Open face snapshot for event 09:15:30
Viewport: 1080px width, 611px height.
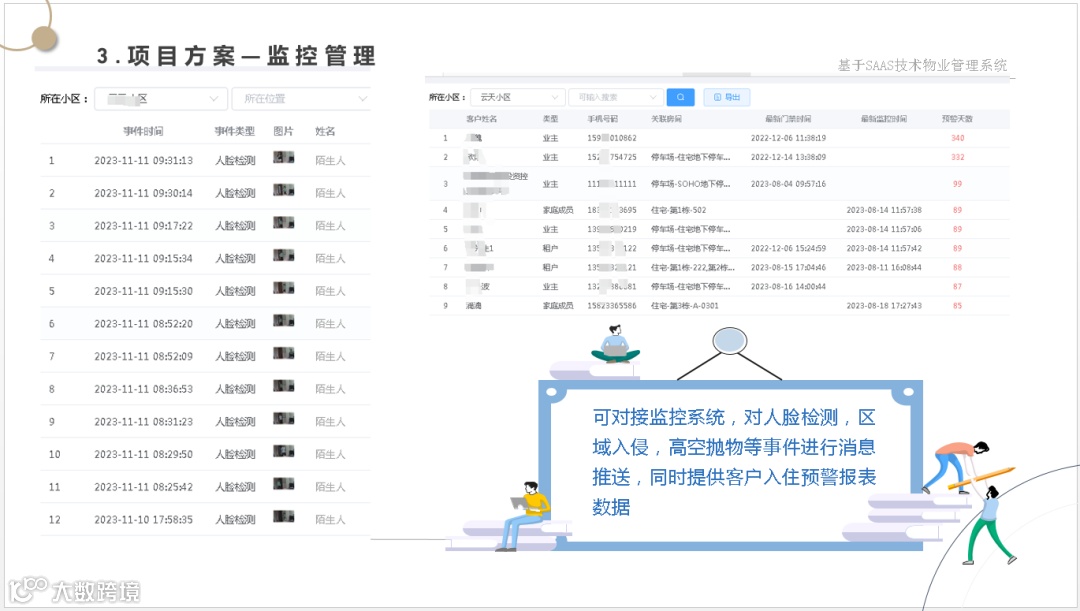coord(284,288)
